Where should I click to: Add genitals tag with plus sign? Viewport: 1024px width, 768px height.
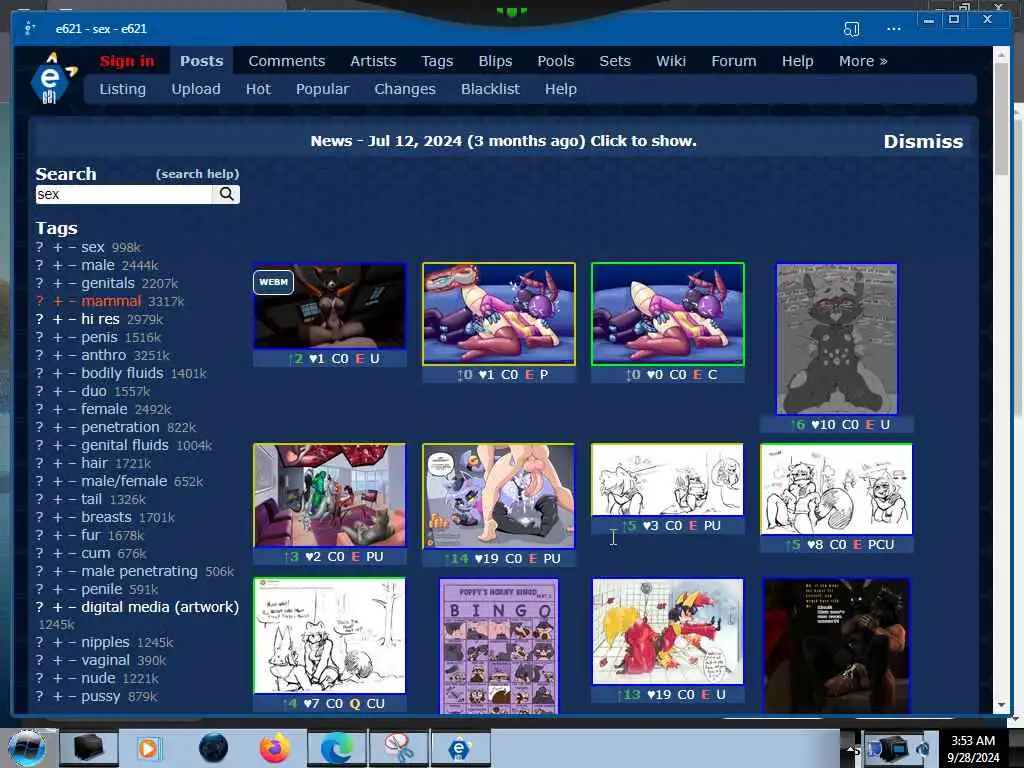pos(57,283)
